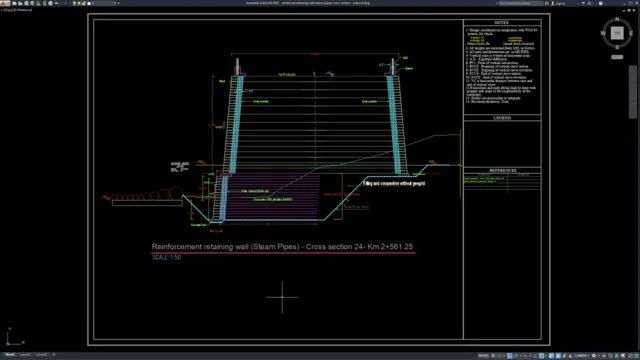Open the layer name dropdown in top toolbar

point(104,3)
